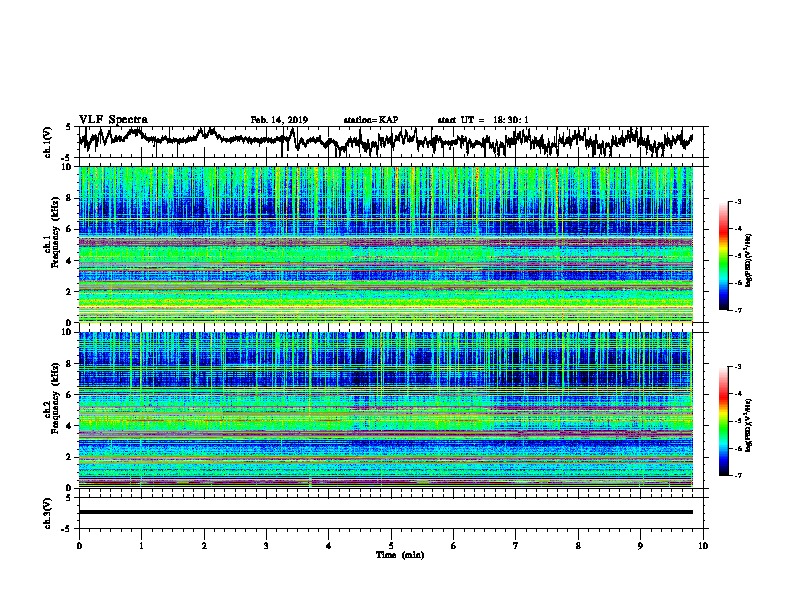Click the time axis tick '6'
The width and height of the screenshot is (792, 612).
(454, 546)
